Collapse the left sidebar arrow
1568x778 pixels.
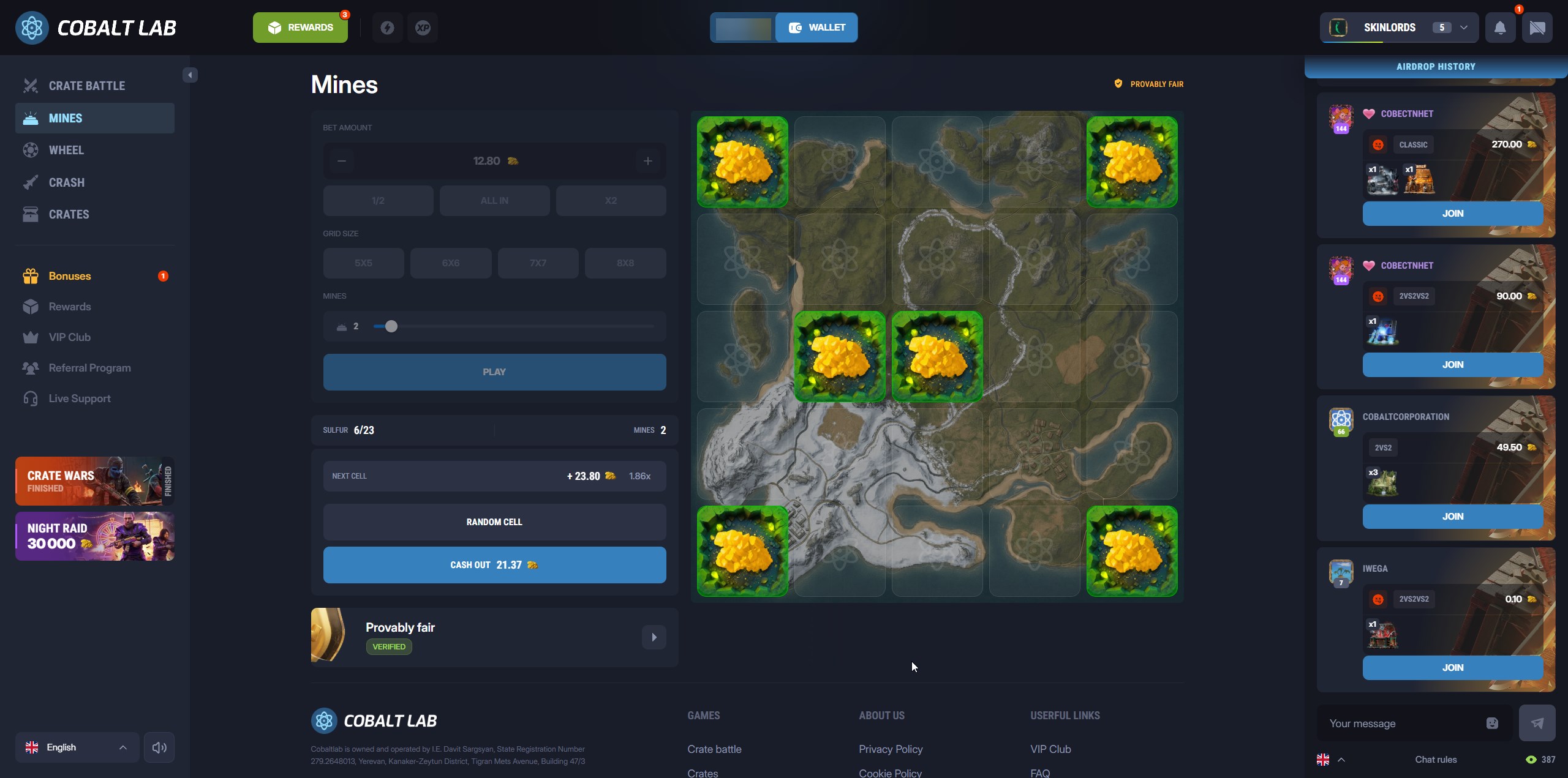[190, 75]
